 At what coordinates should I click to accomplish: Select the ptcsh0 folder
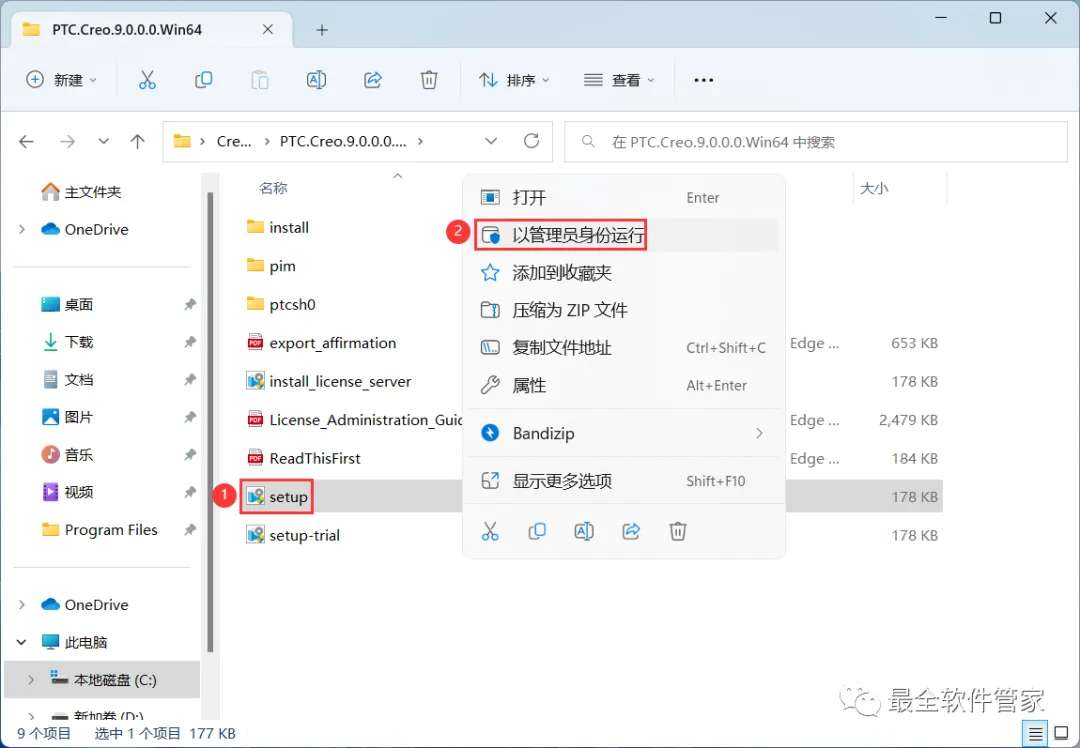281,304
